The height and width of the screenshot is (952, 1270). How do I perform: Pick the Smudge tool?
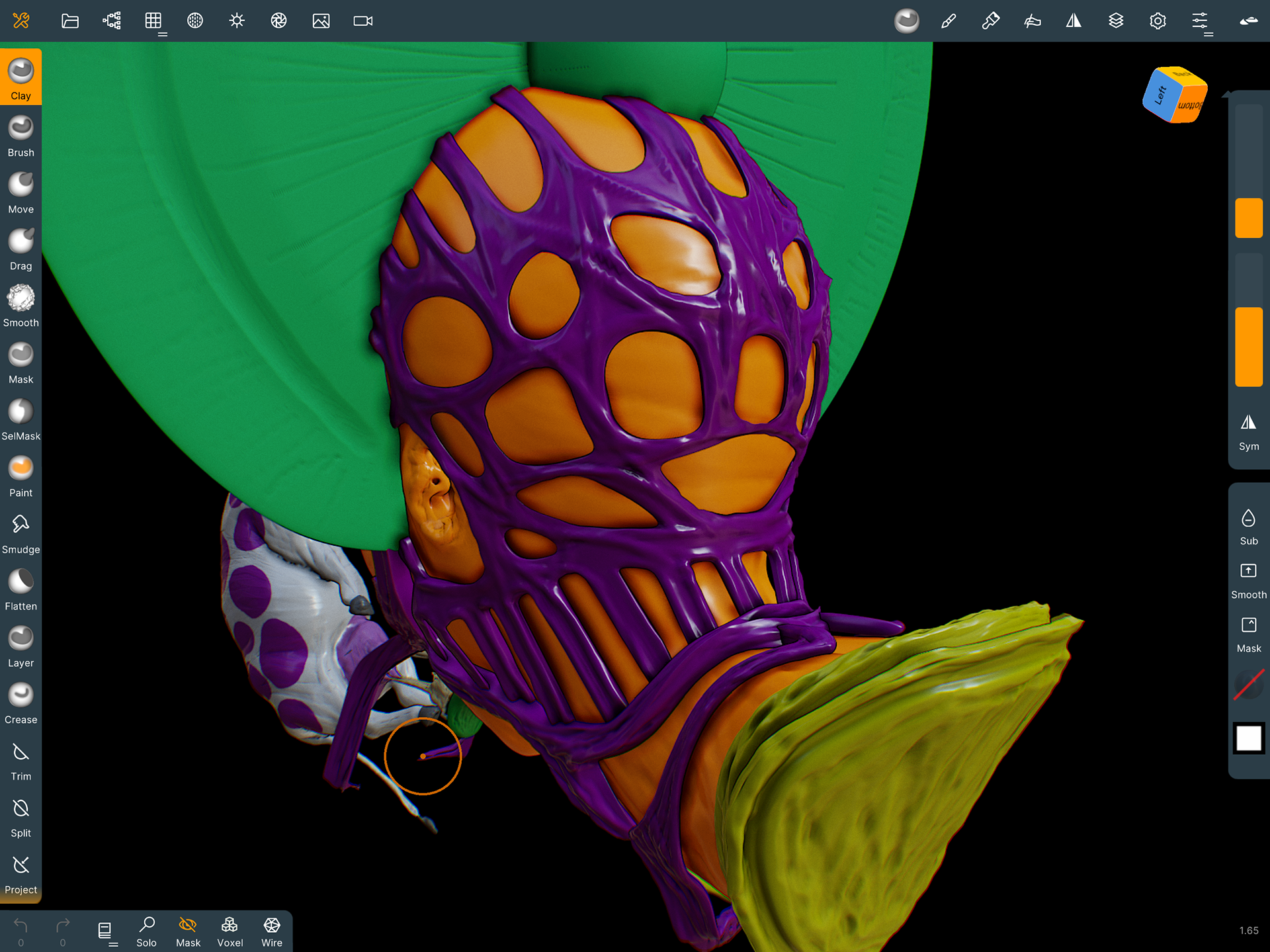tap(21, 533)
